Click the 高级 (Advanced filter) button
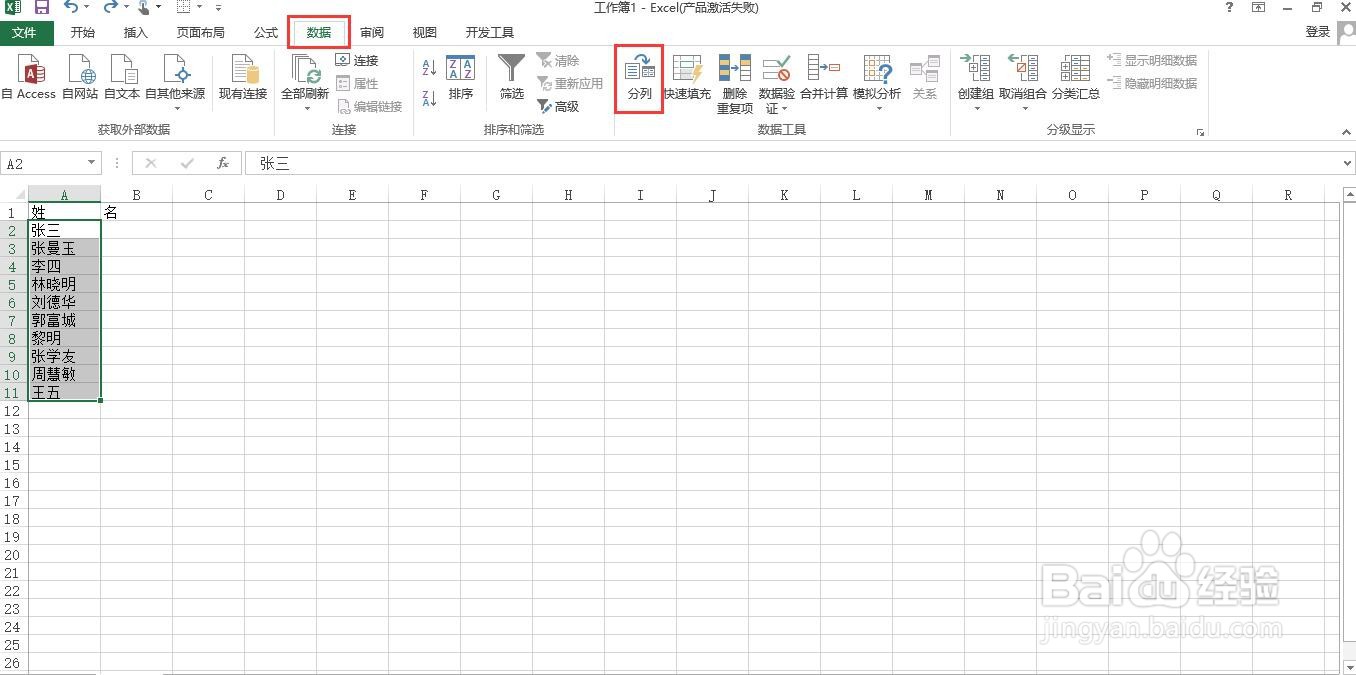Image resolution: width=1356 pixels, height=675 pixels. pyautogui.click(x=565, y=106)
